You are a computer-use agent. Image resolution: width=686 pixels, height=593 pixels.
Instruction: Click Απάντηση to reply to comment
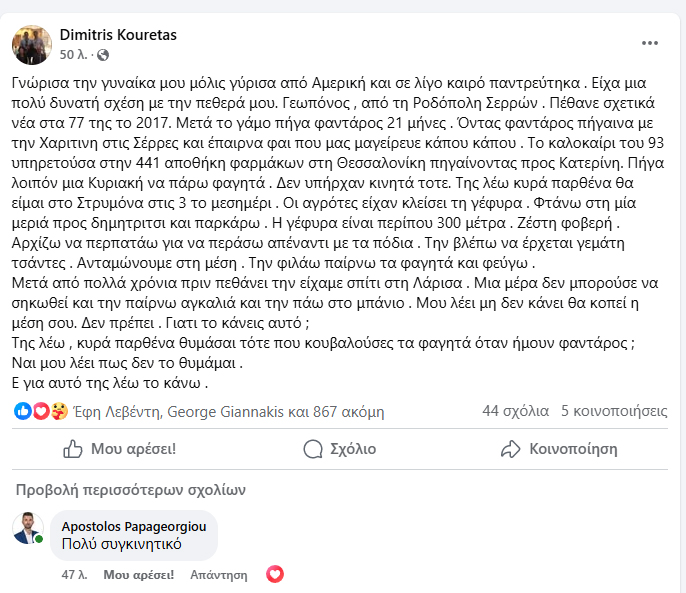click(218, 575)
